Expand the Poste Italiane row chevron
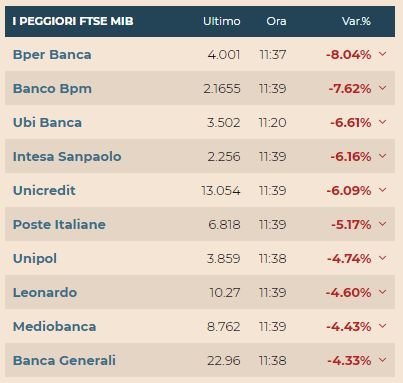The width and height of the screenshot is (403, 383). 383,224
